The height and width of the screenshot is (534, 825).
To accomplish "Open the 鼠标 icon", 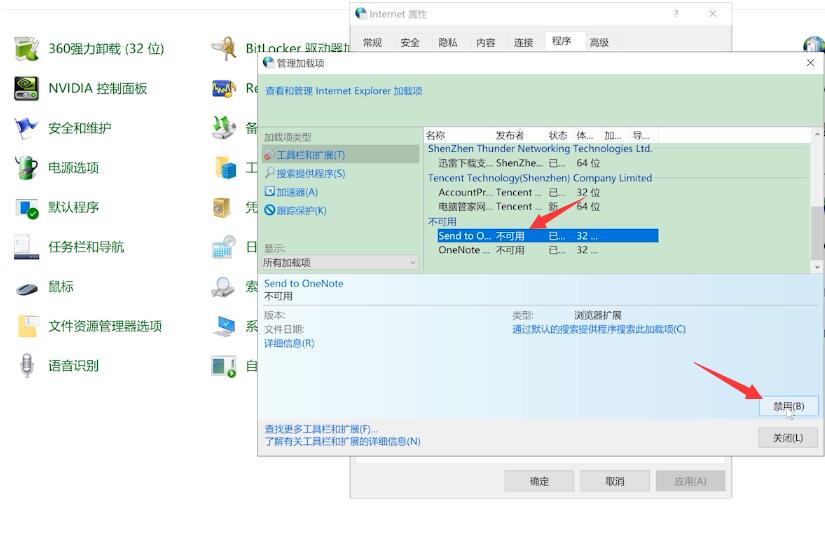I will [26, 287].
